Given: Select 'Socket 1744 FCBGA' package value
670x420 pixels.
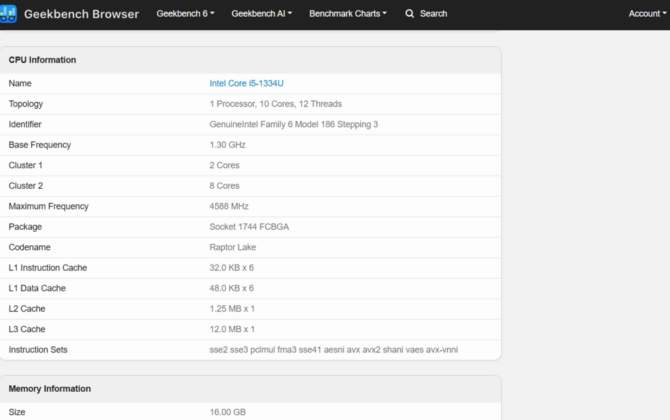Looking at the screenshot, I should (249, 227).
